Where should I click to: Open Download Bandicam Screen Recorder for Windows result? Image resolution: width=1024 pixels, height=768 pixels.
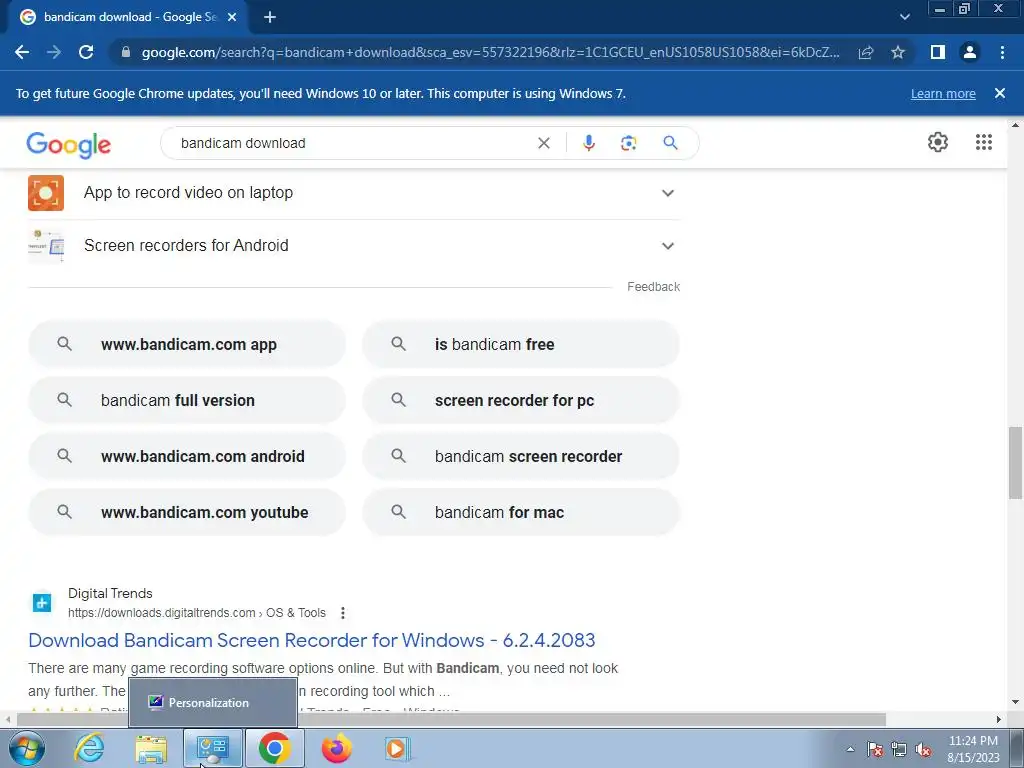[312, 640]
